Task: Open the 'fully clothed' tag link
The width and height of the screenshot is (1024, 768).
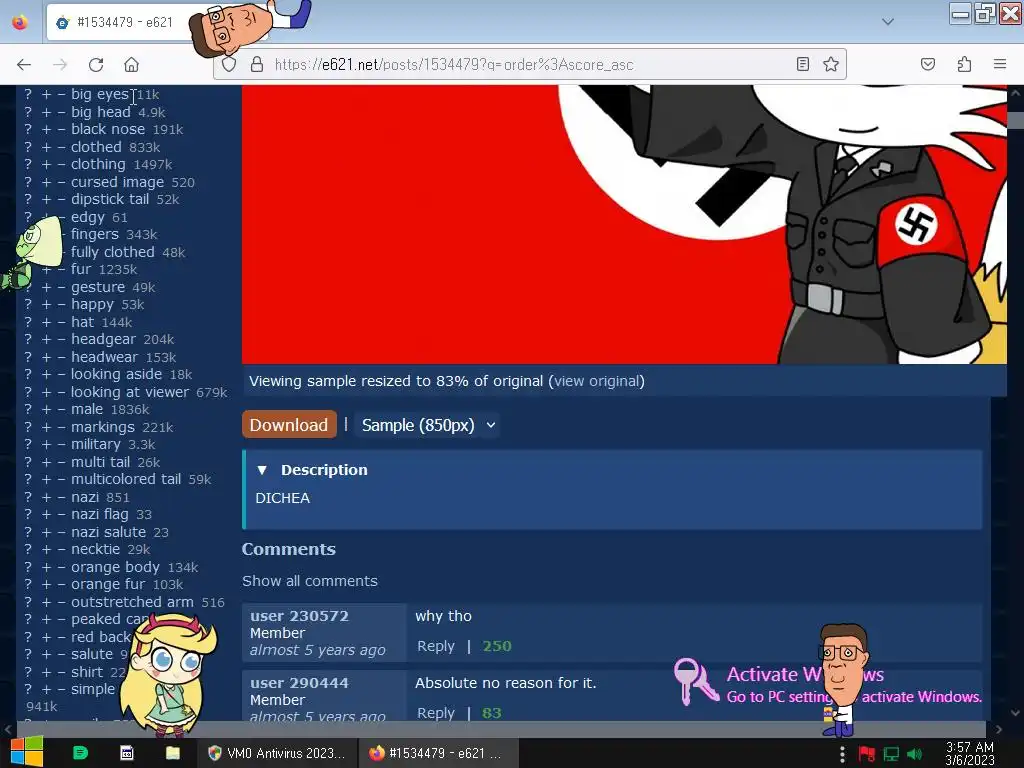Action: click(112, 252)
